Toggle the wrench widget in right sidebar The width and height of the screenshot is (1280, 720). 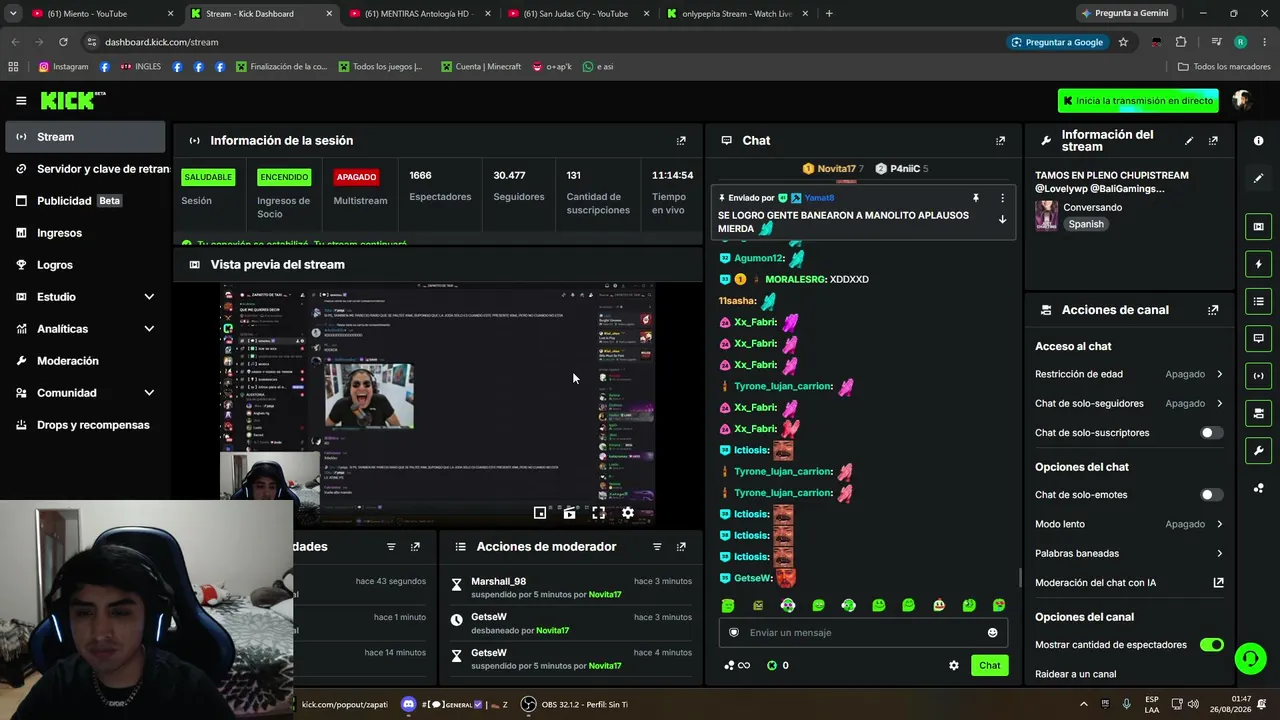(x=1258, y=450)
